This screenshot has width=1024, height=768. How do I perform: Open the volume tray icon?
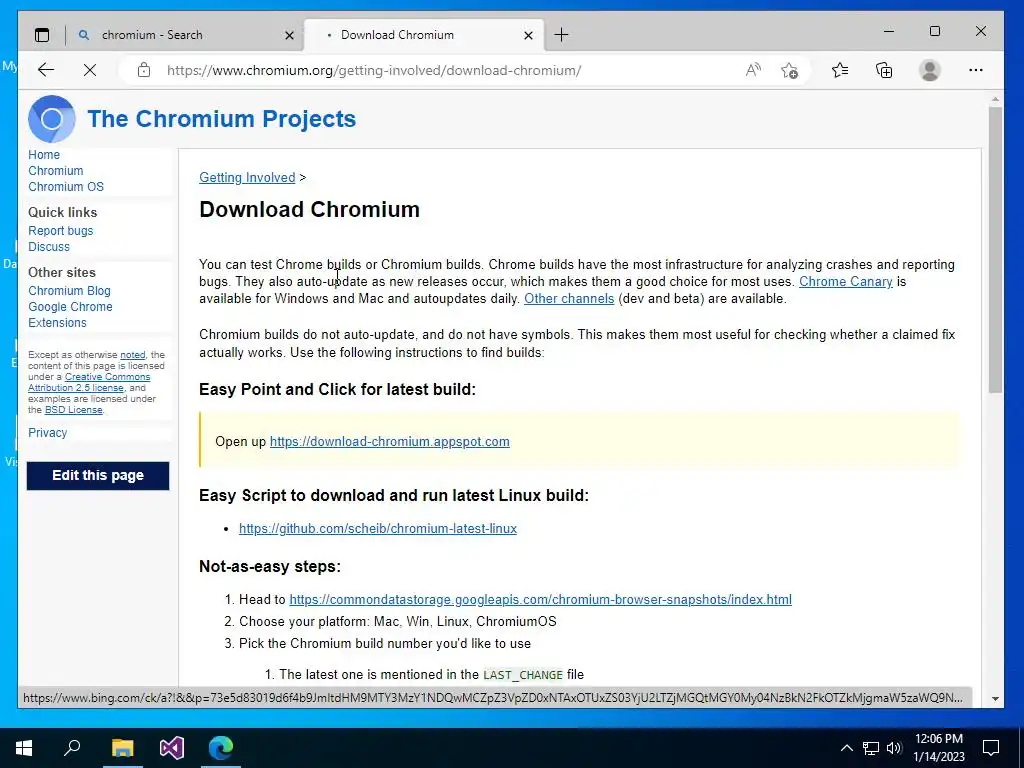pyautogui.click(x=894, y=748)
